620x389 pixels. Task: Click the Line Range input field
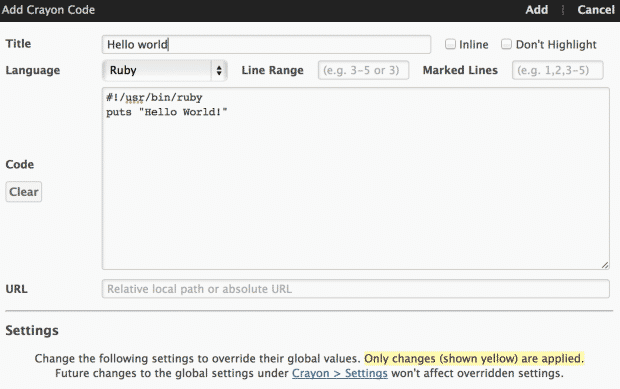[363, 70]
